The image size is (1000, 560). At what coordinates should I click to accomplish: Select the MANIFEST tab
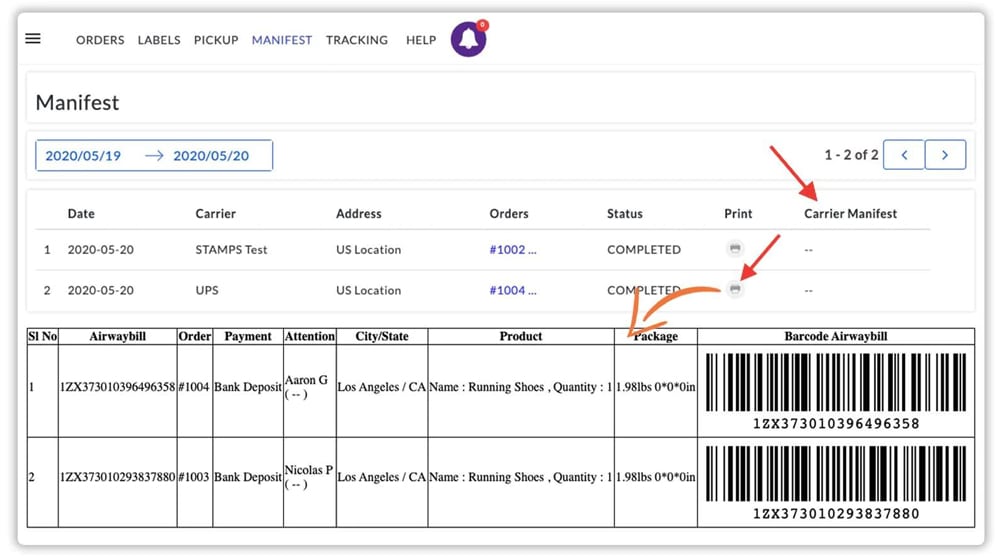point(282,40)
